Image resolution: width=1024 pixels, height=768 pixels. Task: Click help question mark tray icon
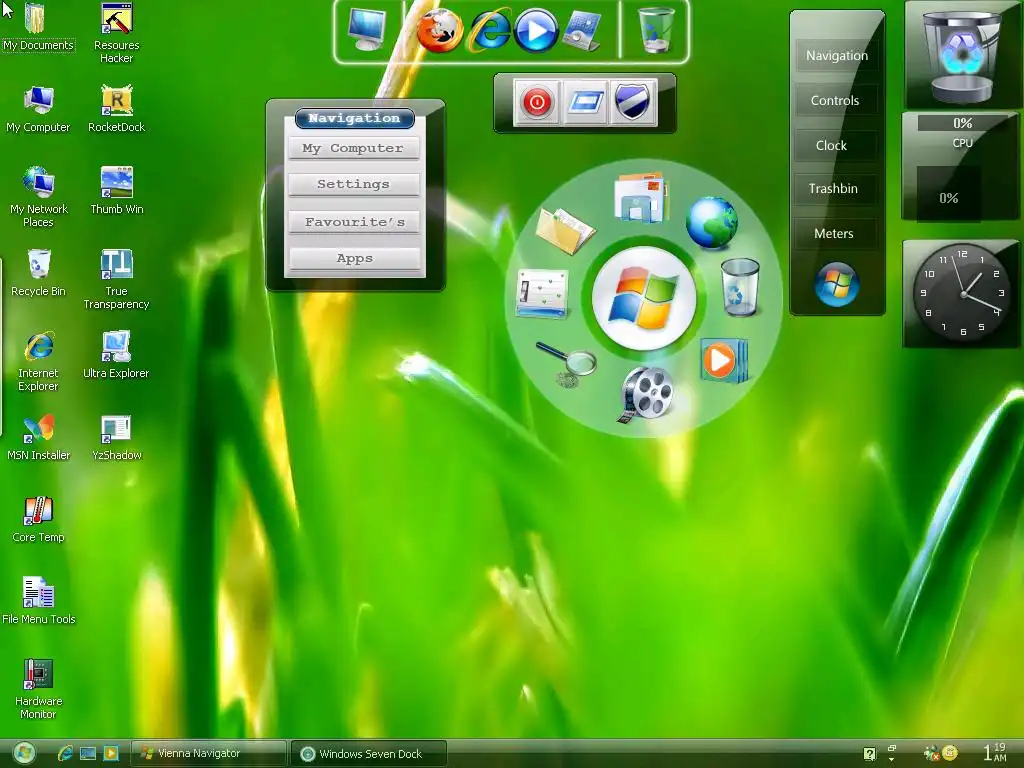click(869, 754)
